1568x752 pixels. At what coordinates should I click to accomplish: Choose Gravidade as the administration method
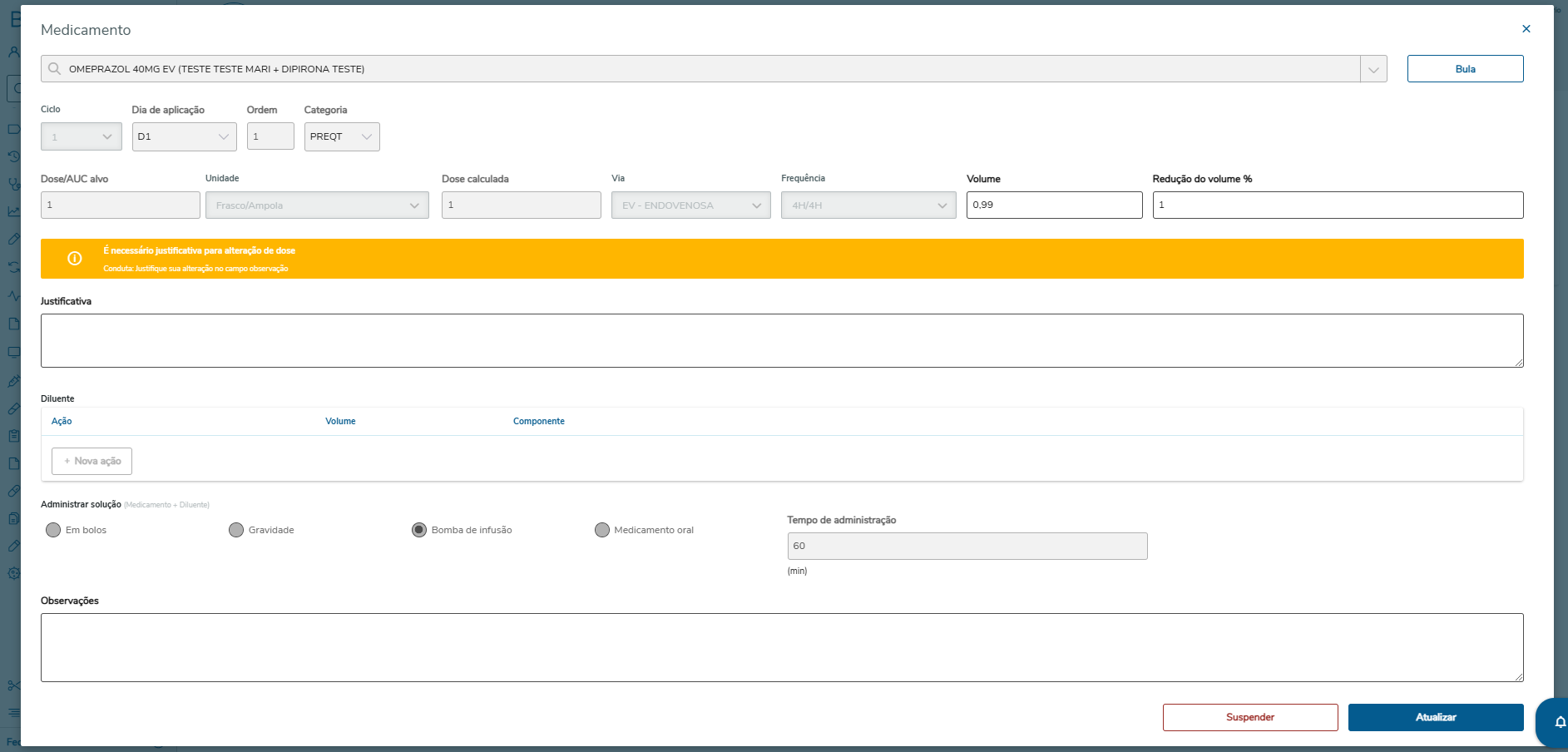(x=236, y=530)
